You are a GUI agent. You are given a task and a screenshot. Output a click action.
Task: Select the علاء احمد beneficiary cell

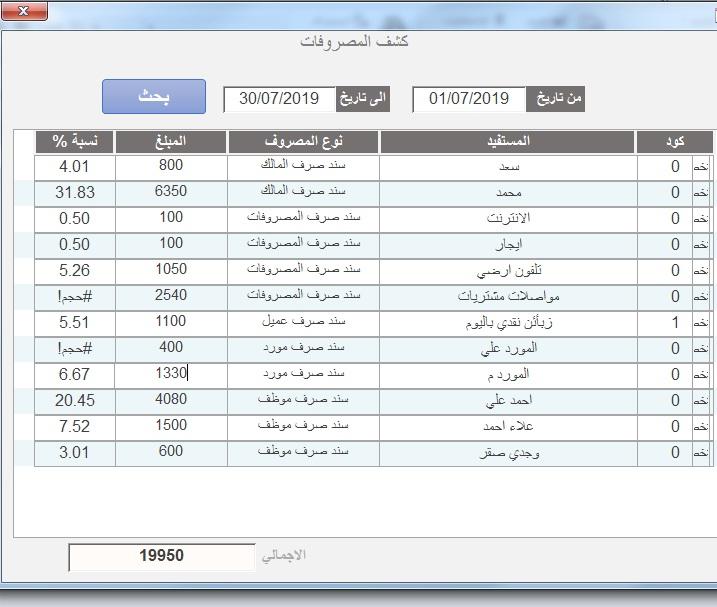point(508,426)
